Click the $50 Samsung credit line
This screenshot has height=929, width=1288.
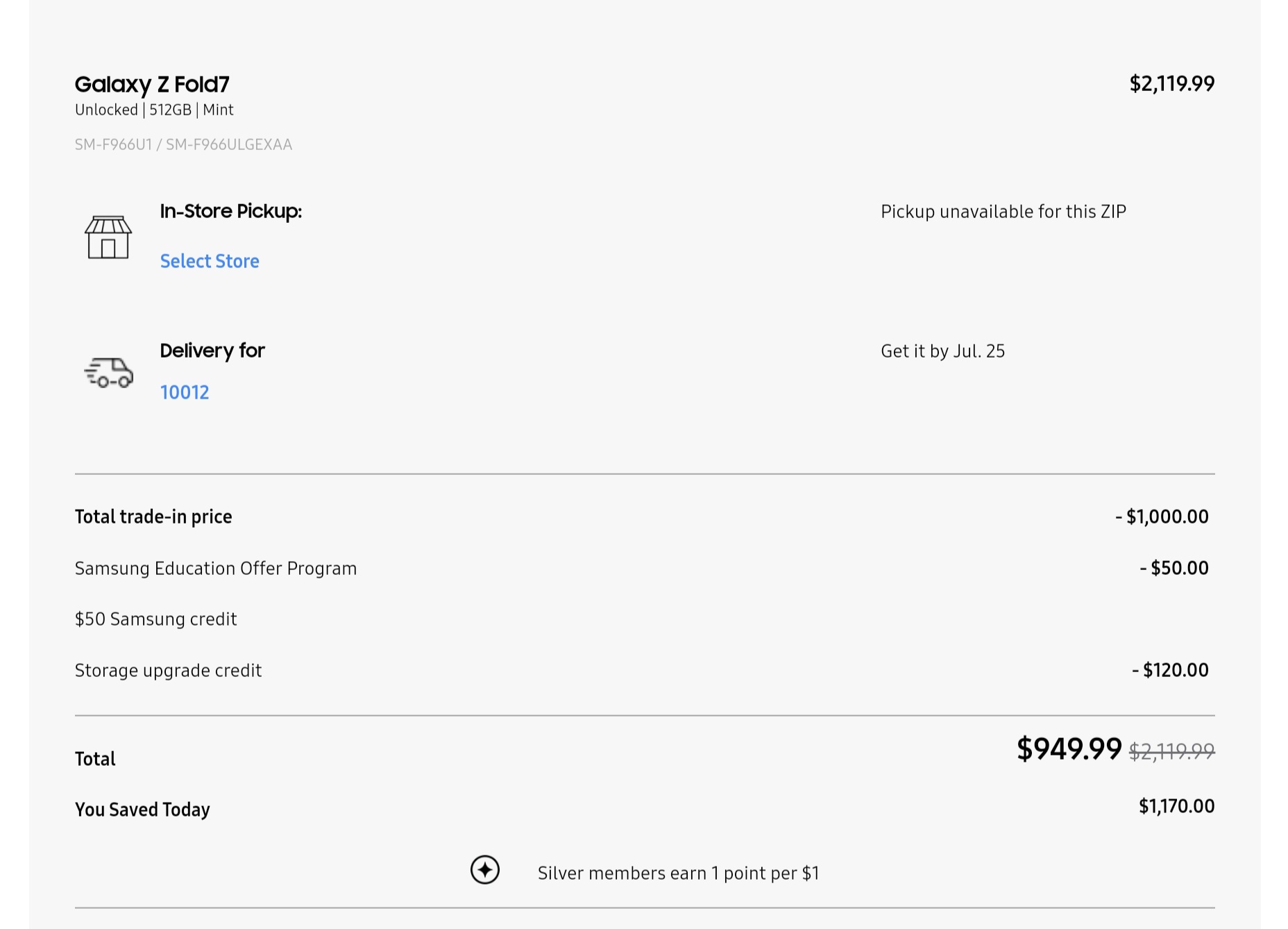(156, 619)
